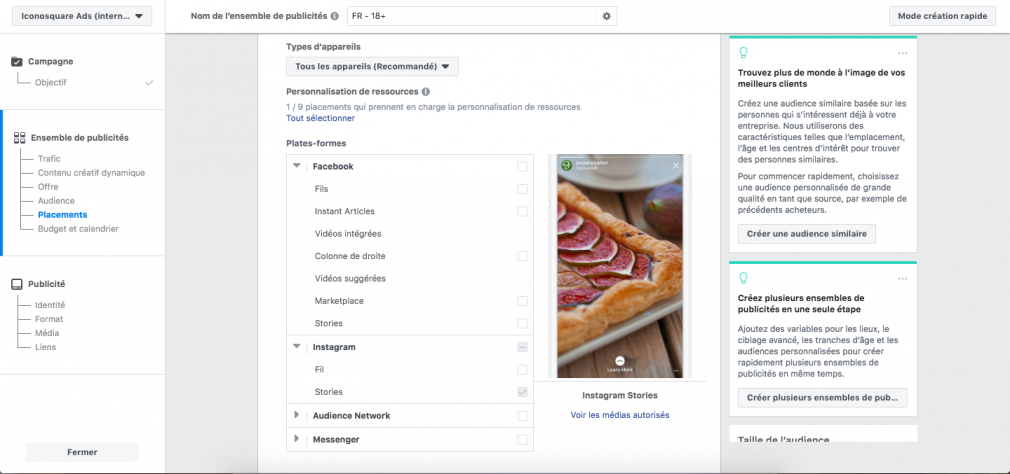Open Contenu créatif dynamique section
The height and width of the screenshot is (474, 1010).
(x=91, y=173)
